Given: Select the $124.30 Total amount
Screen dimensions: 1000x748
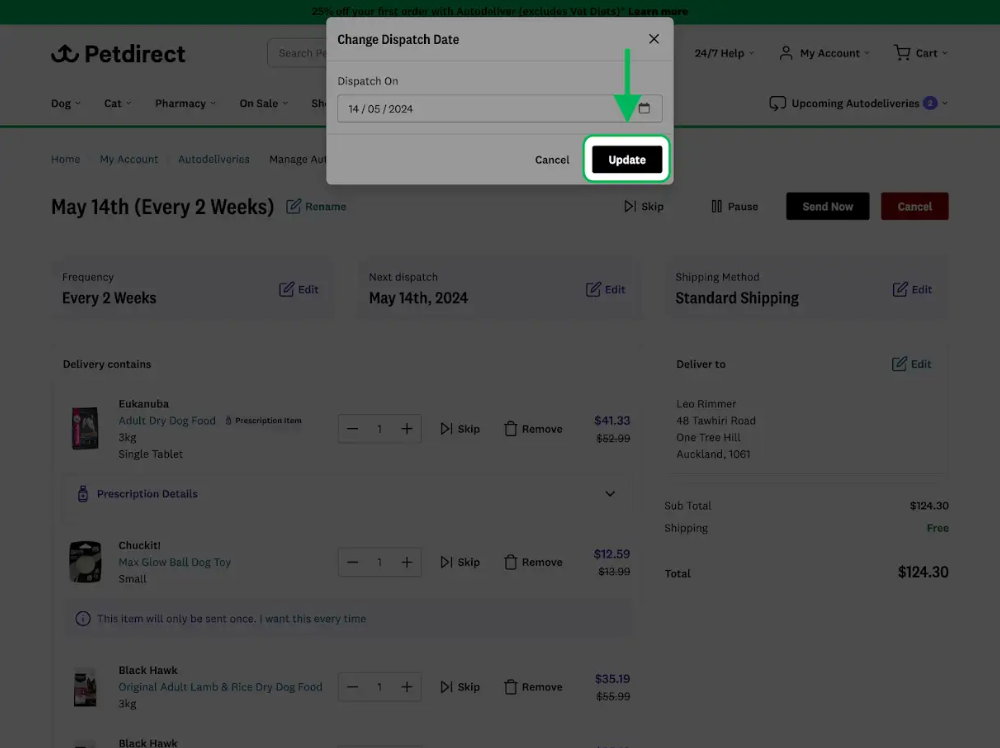Looking at the screenshot, I should 923,572.
